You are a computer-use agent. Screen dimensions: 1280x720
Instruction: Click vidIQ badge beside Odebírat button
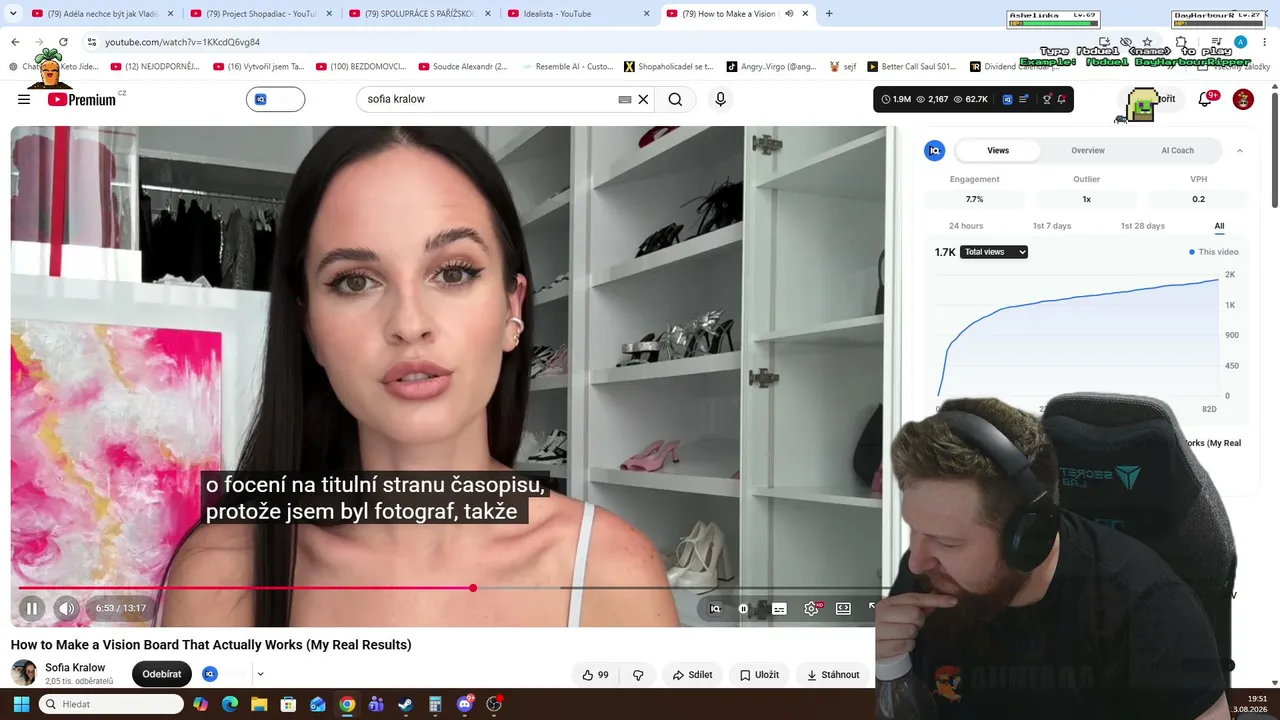coord(210,674)
